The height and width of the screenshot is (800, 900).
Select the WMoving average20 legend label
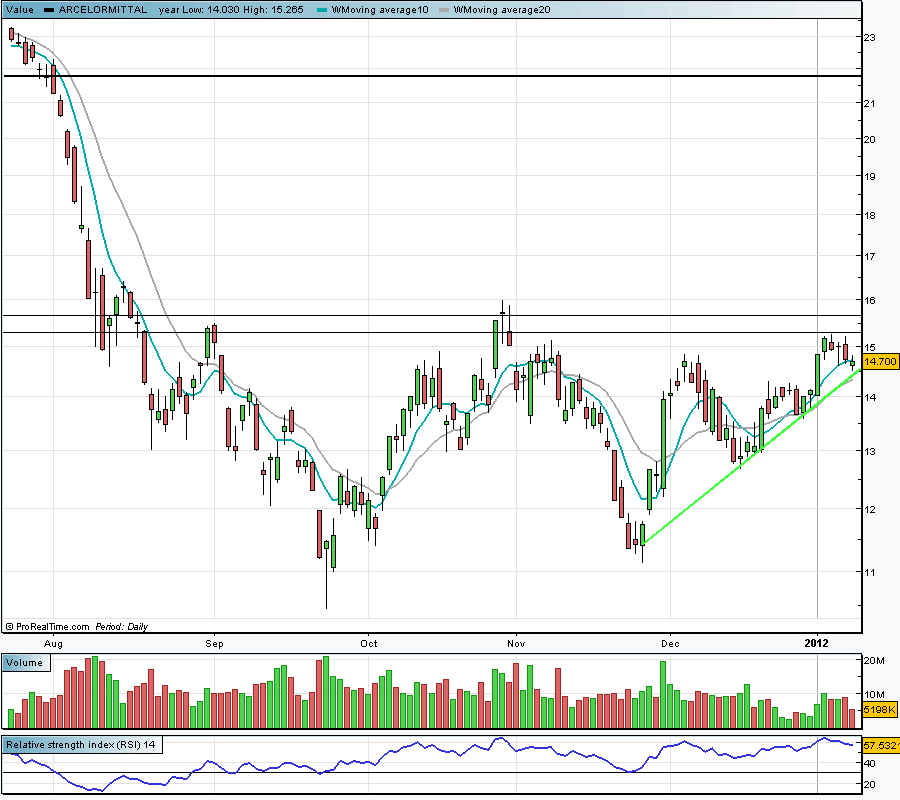coord(502,10)
